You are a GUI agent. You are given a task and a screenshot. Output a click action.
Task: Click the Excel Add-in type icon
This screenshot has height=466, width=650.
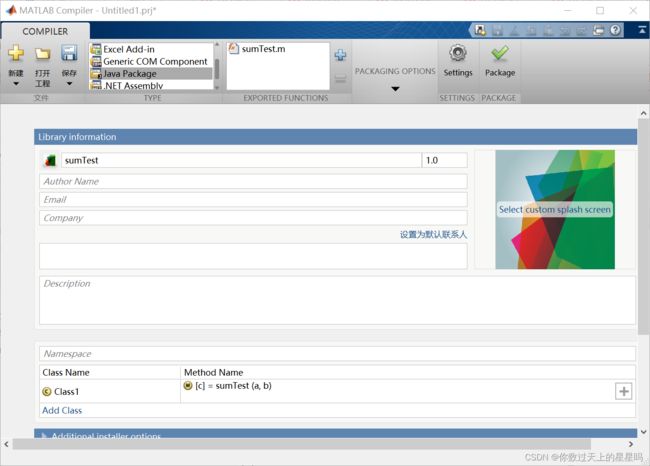[96, 49]
